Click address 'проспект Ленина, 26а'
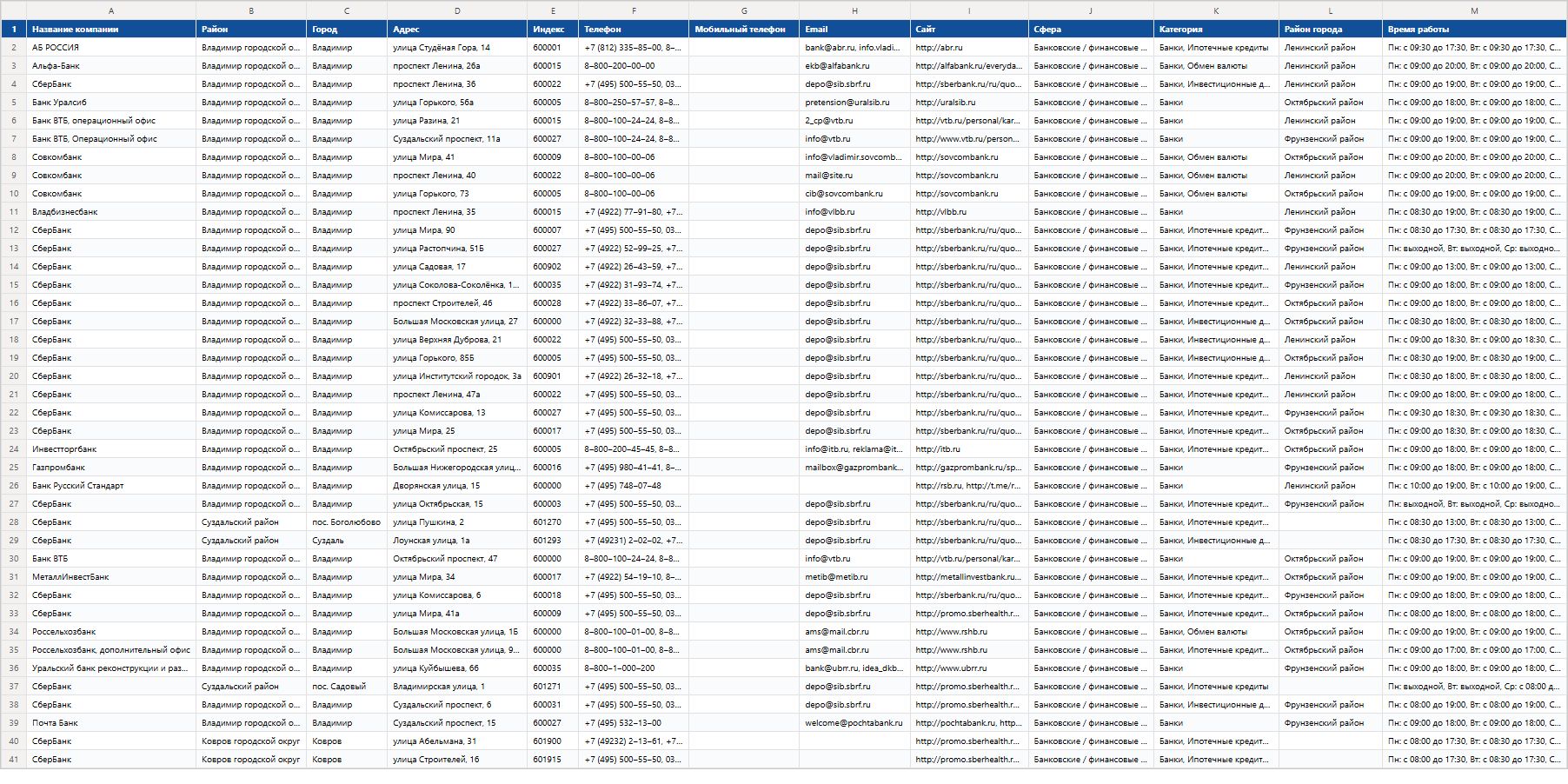The width and height of the screenshot is (1568, 784). tap(457, 66)
